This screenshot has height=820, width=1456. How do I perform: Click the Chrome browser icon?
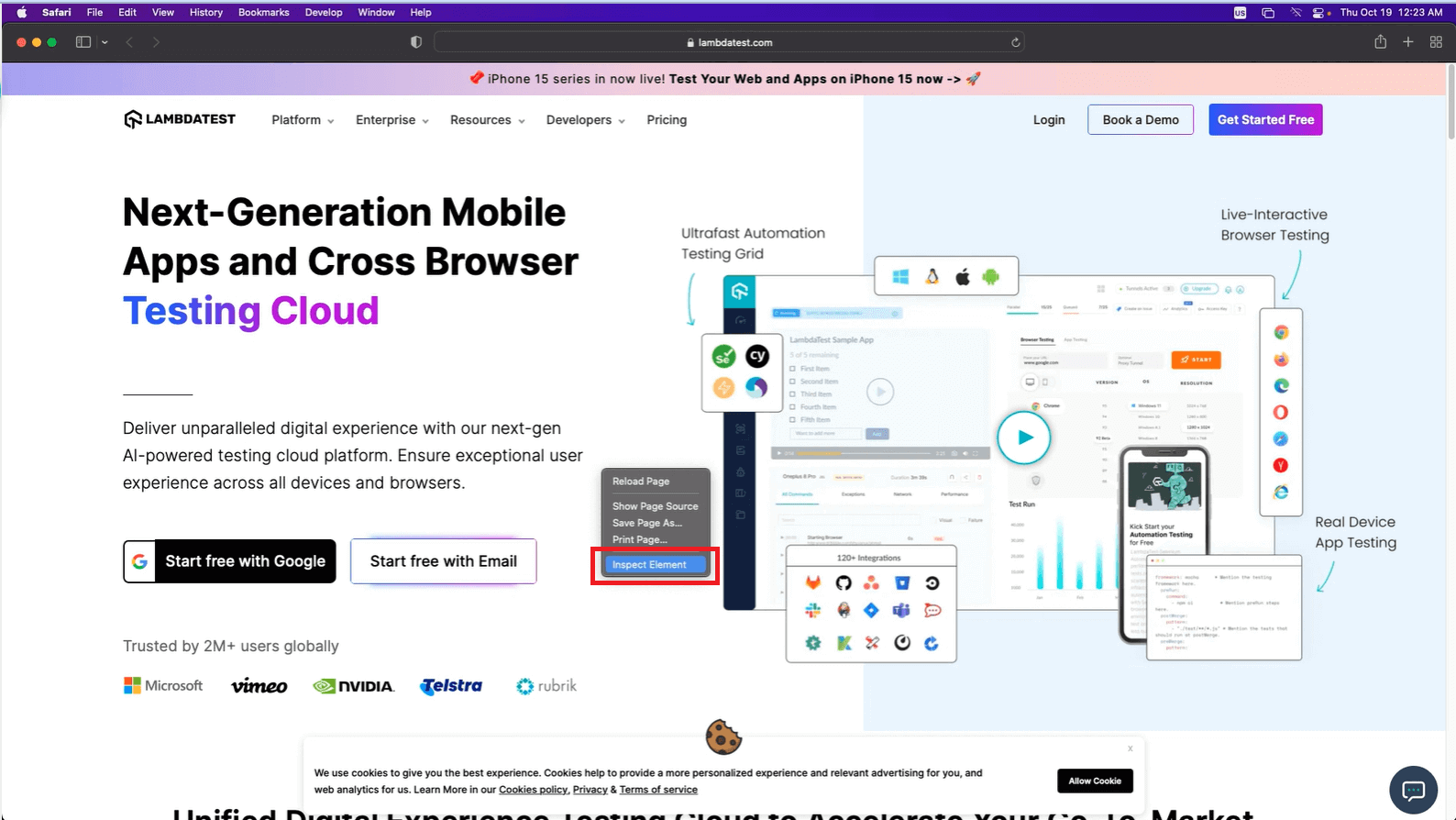coord(1281,333)
